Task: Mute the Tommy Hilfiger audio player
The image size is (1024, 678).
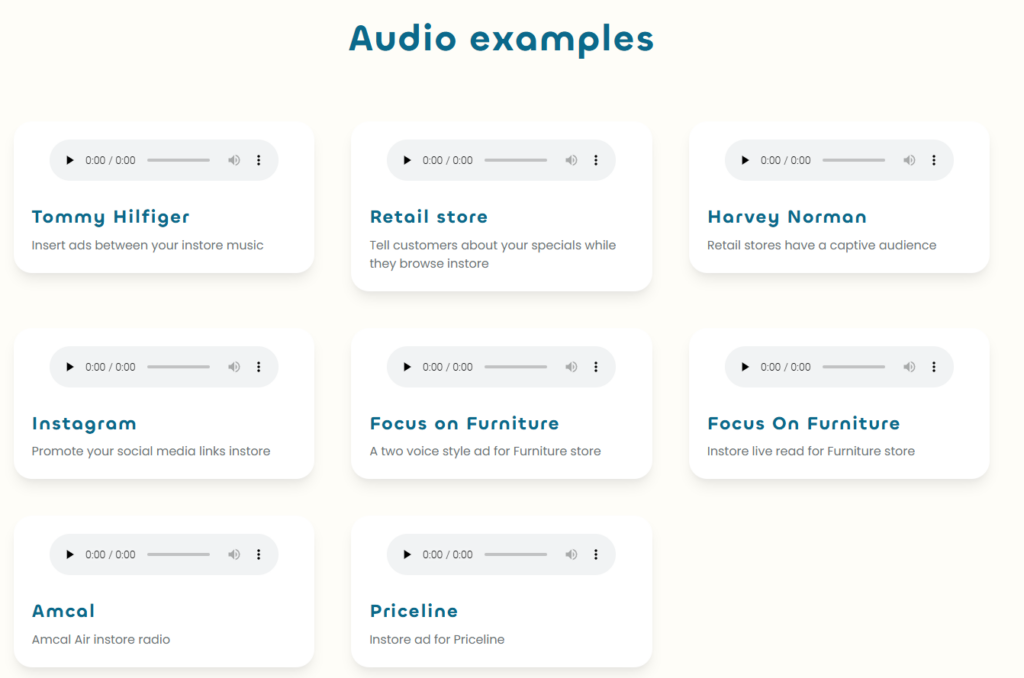Action: click(234, 160)
